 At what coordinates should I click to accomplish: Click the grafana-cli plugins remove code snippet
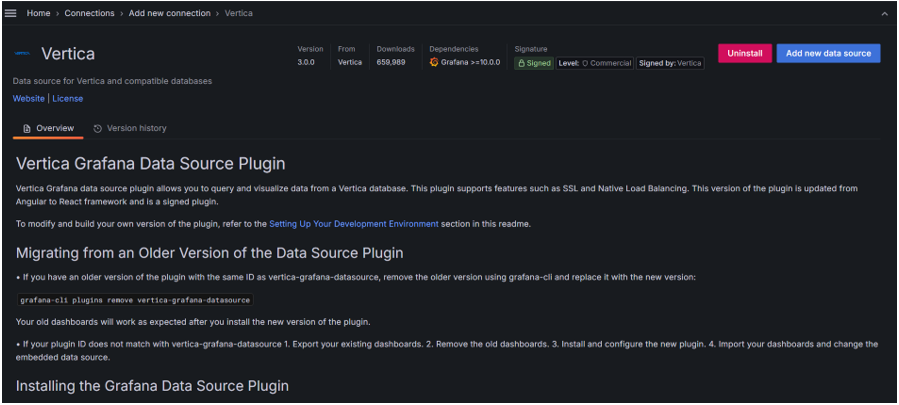[x=136, y=300]
